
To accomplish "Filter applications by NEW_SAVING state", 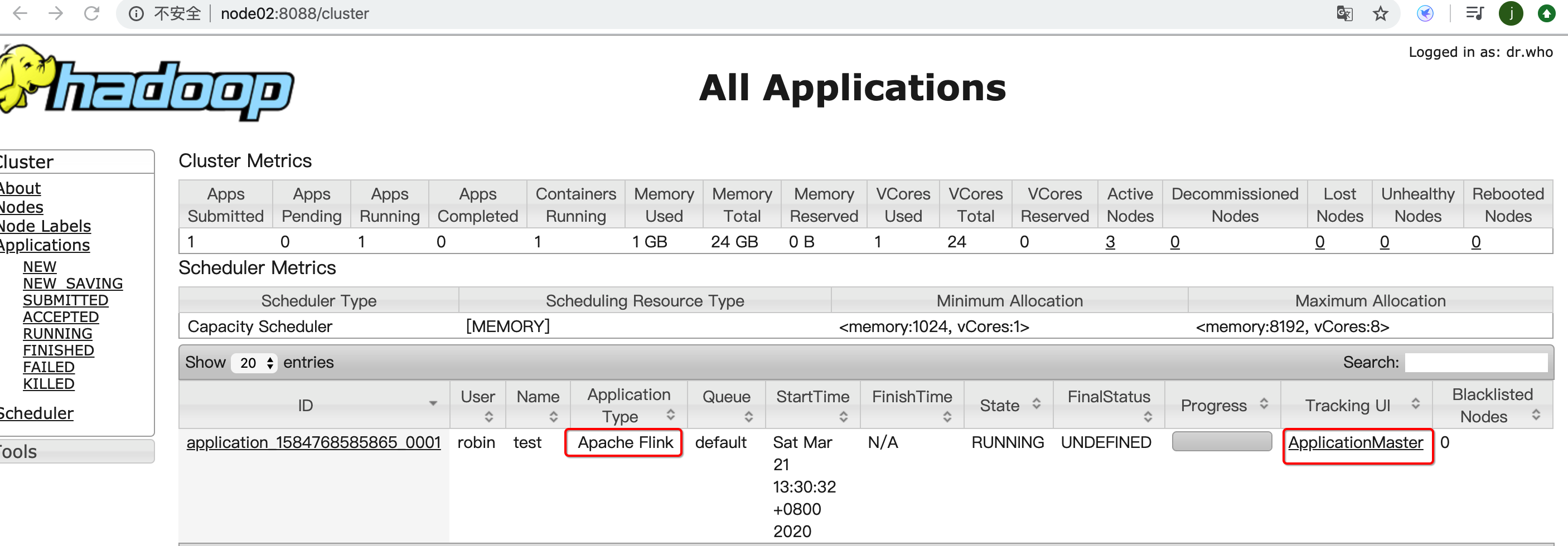I will click(73, 284).
